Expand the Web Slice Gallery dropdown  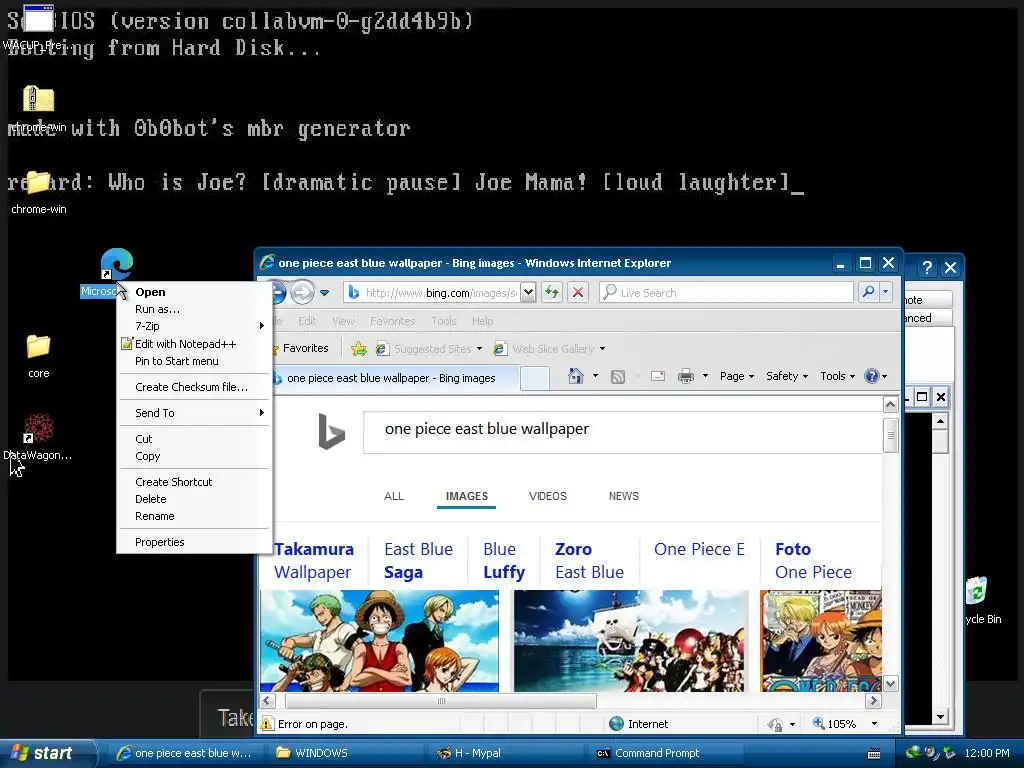tap(602, 349)
